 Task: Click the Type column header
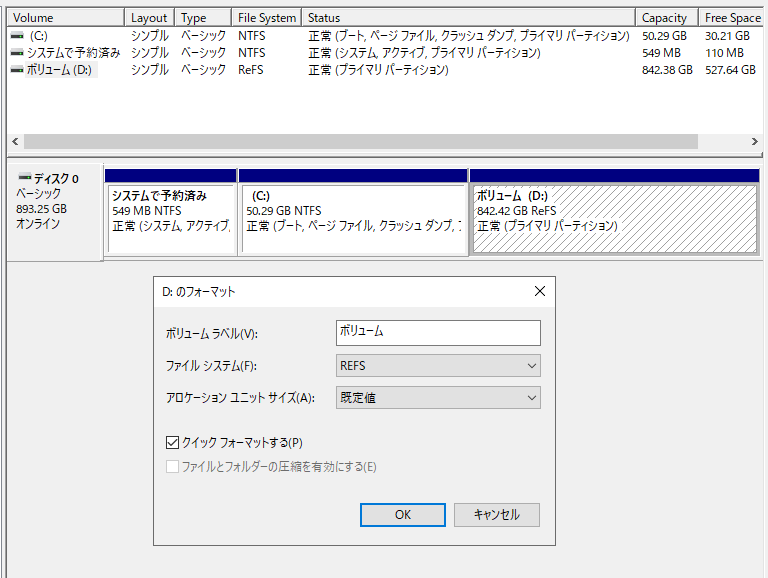click(203, 18)
